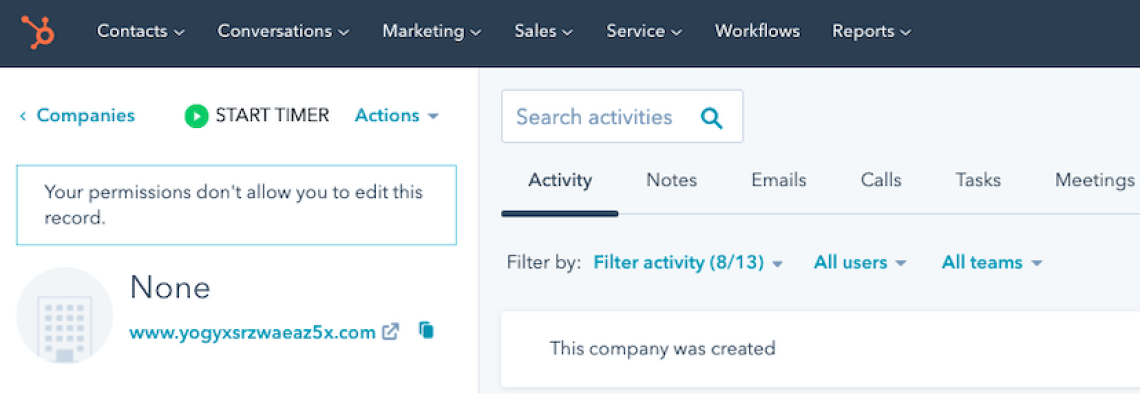Expand the Conversations dropdown menu
Screen dimensions: 1140x394
pos(284,32)
